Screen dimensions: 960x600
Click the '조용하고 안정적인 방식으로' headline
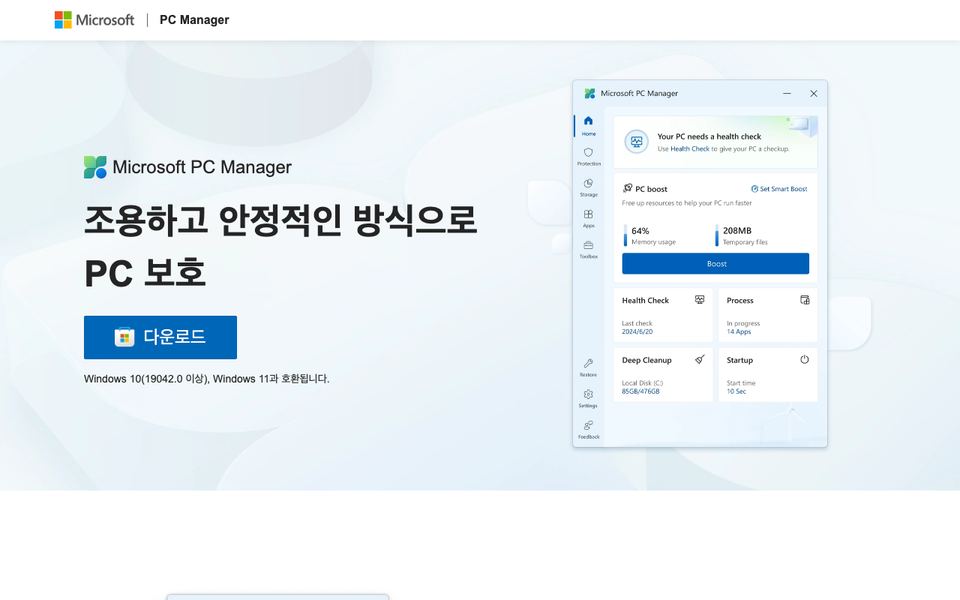(280, 220)
